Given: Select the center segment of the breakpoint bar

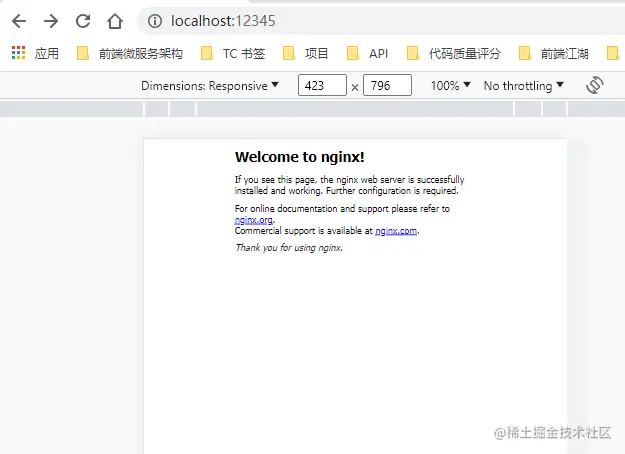Looking at the screenshot, I should [x=355, y=108].
